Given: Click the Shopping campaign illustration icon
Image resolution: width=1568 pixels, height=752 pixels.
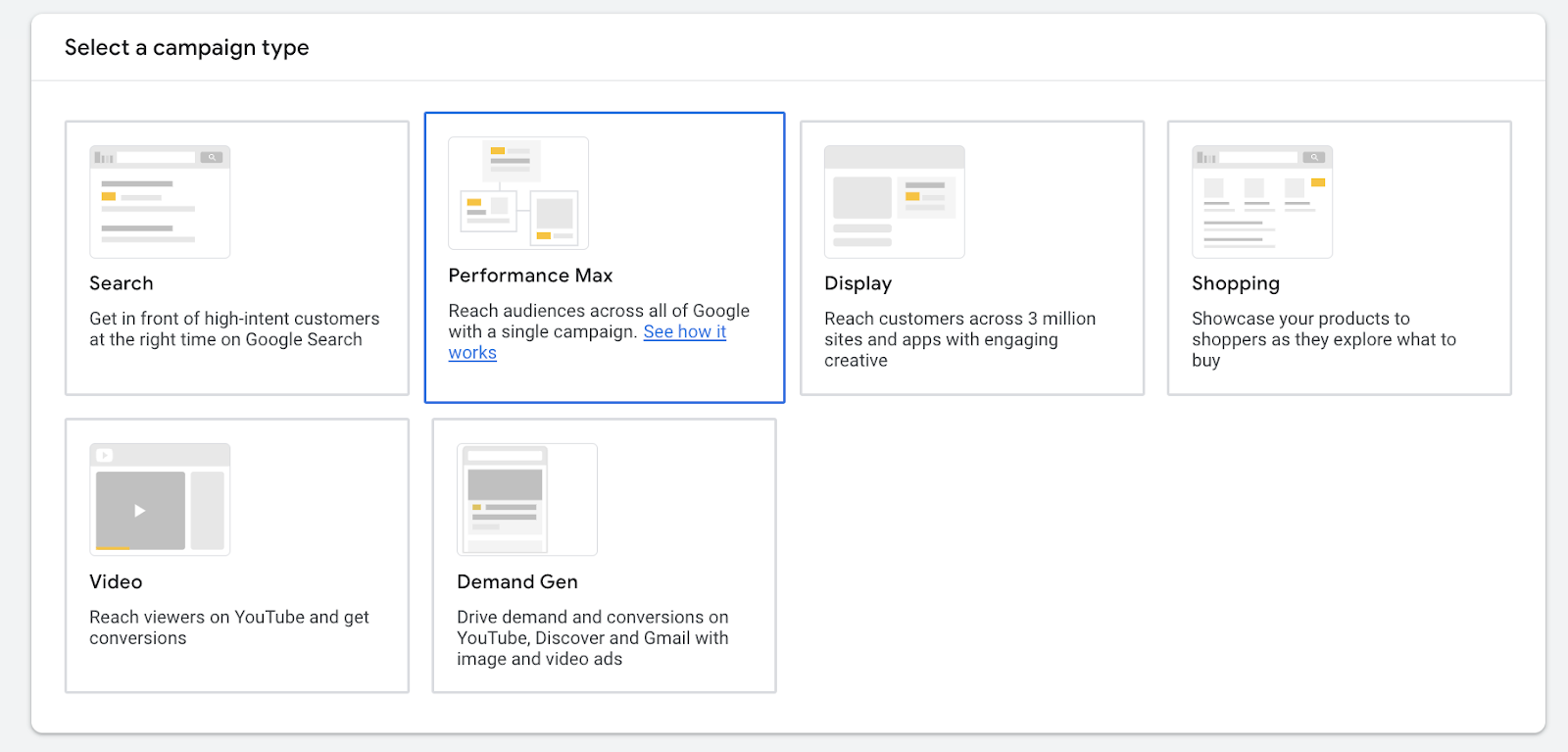Looking at the screenshot, I should (1262, 202).
